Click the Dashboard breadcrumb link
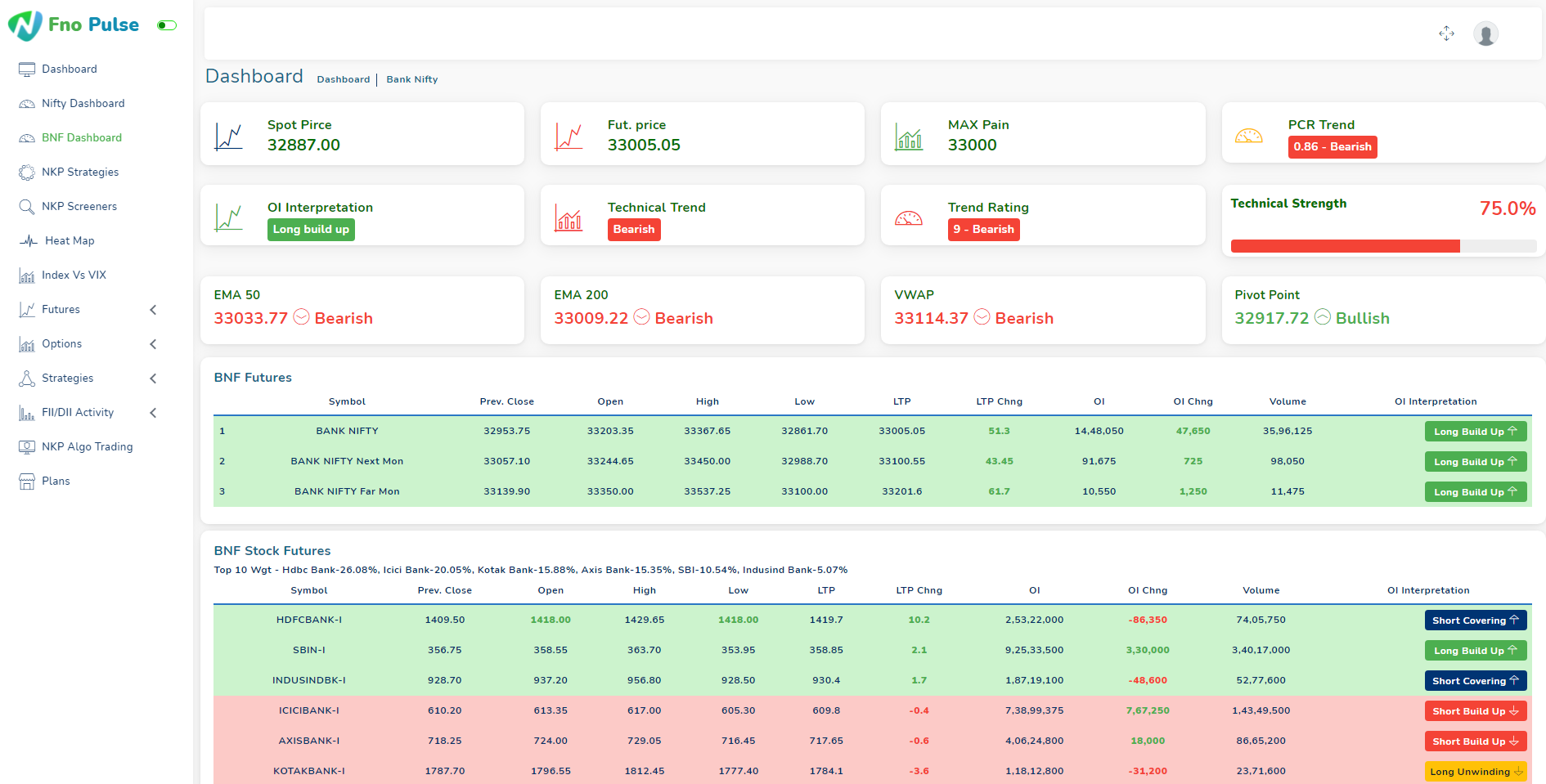Viewport: 1546px width, 784px height. click(x=344, y=79)
